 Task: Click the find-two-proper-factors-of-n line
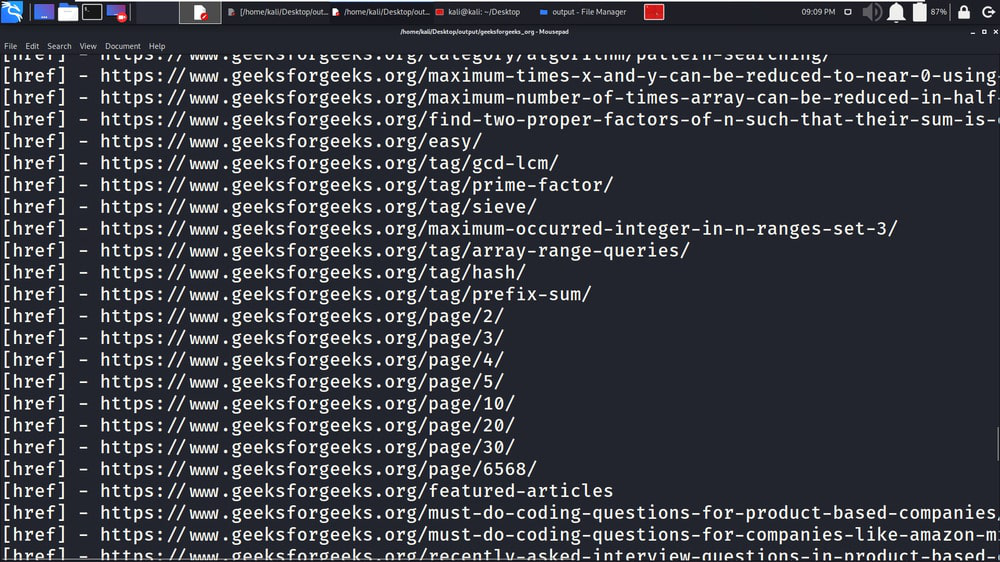tap(500, 119)
